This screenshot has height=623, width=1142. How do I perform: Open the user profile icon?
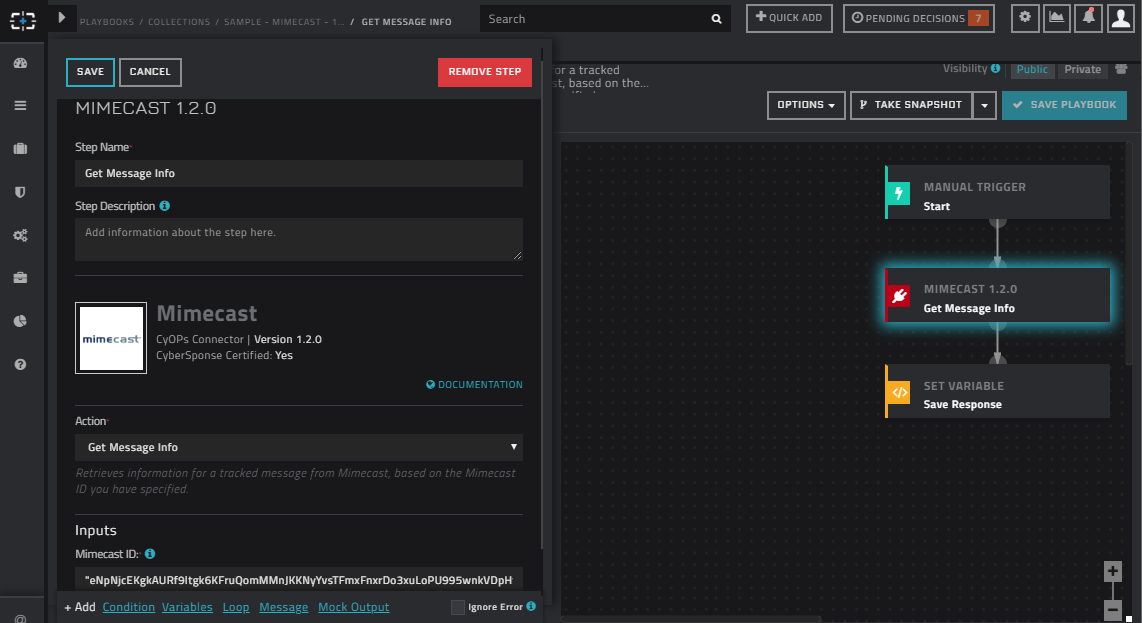coord(1120,18)
